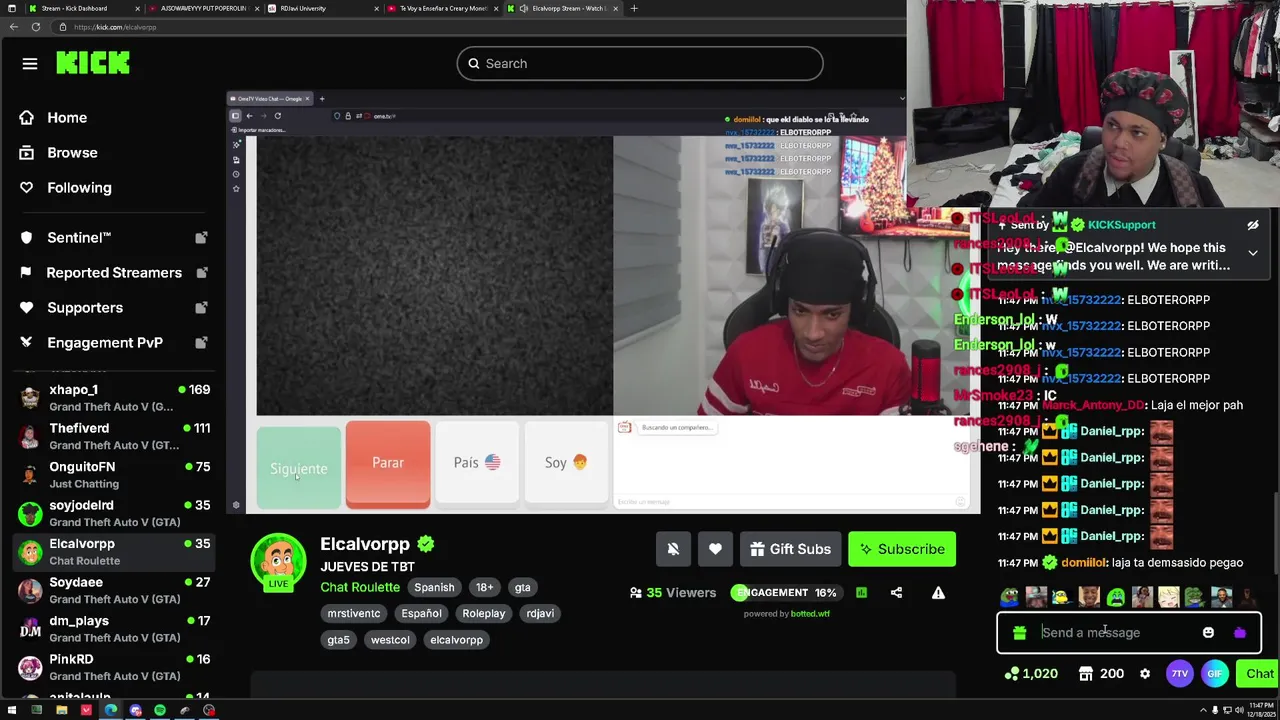Open the 7TV emotes button

[1180, 674]
